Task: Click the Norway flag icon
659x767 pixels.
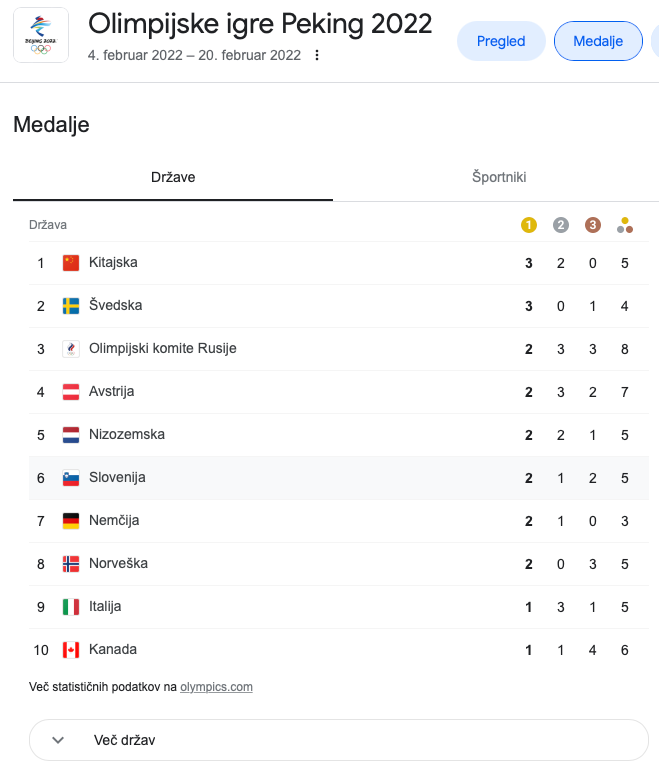Action: tap(71, 564)
